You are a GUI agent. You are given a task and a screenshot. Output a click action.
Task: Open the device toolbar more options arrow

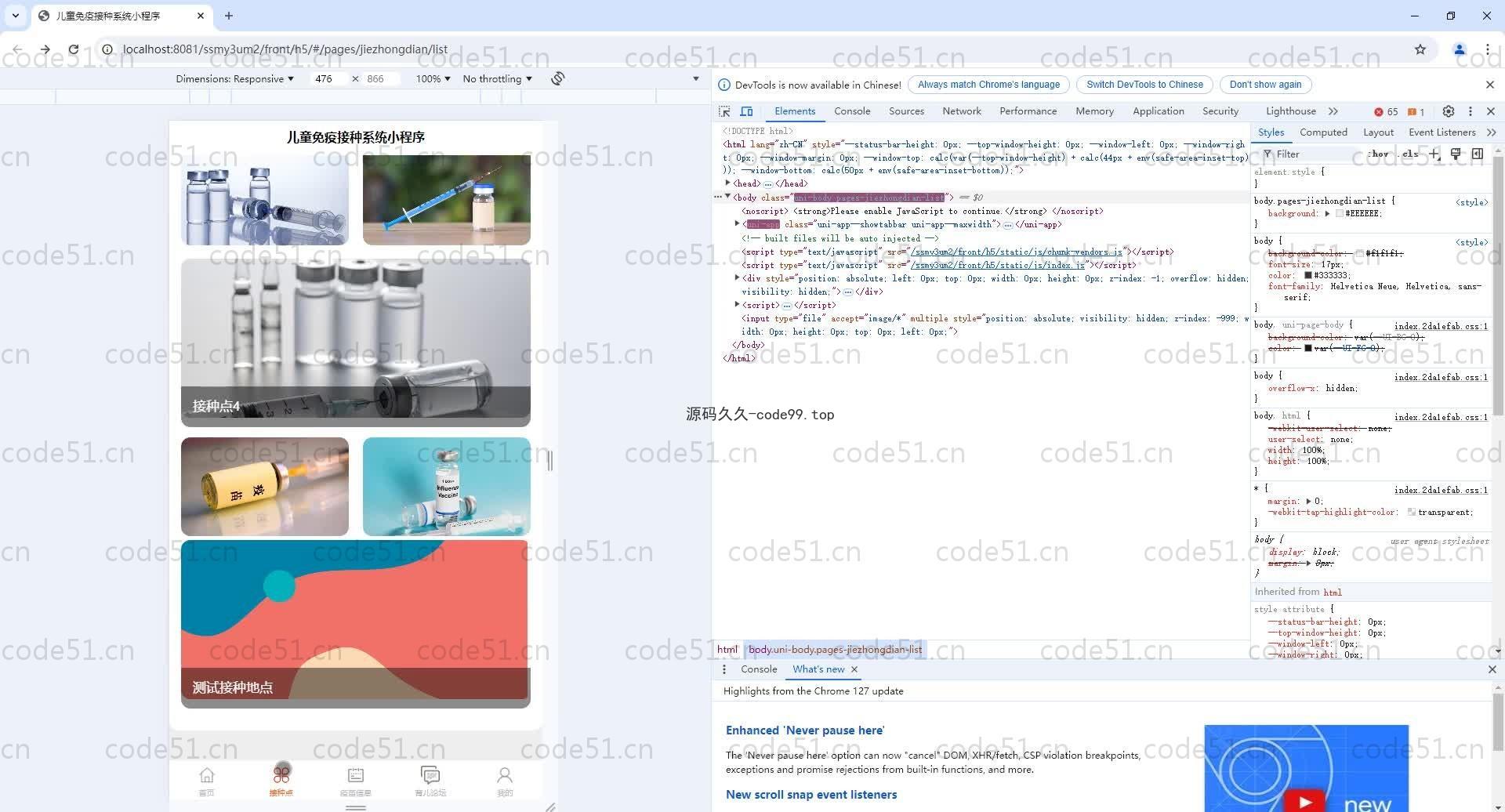point(695,78)
